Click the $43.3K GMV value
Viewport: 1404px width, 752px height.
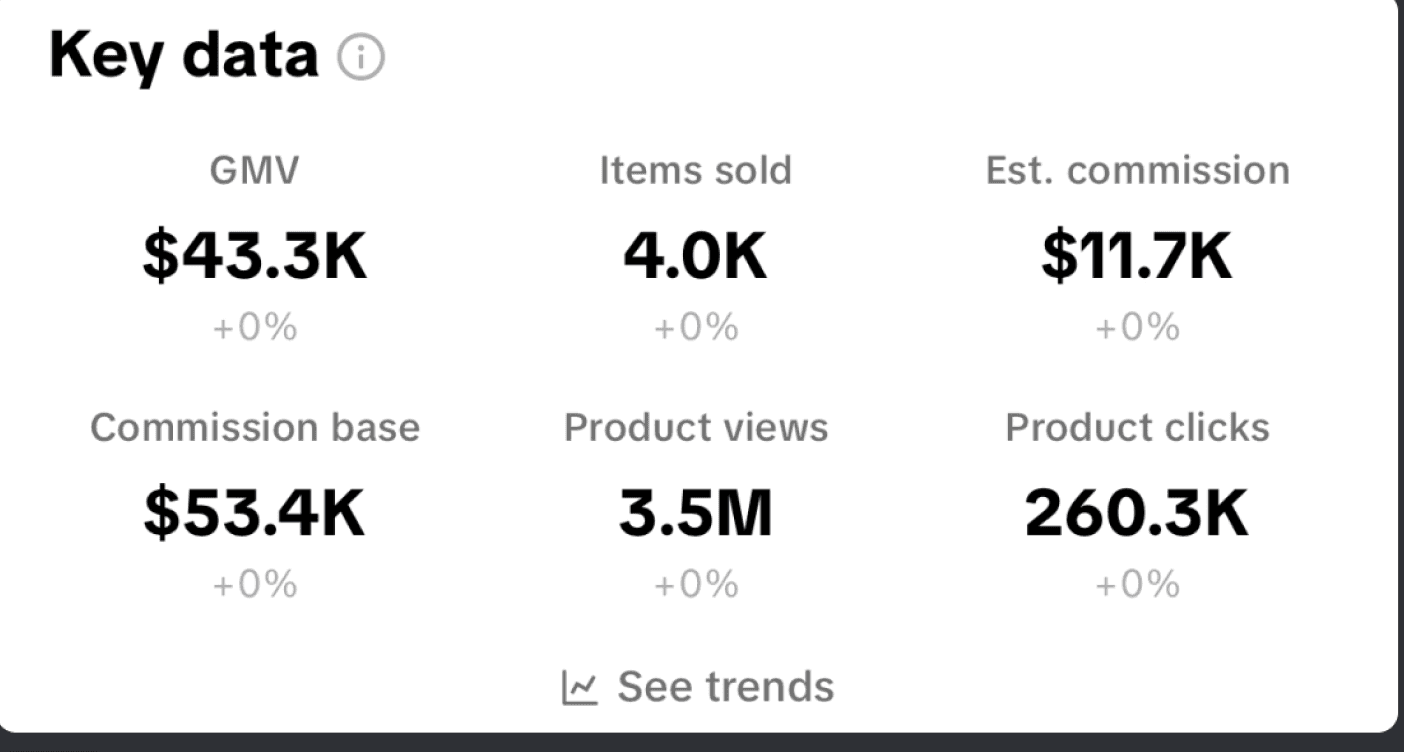click(x=254, y=254)
